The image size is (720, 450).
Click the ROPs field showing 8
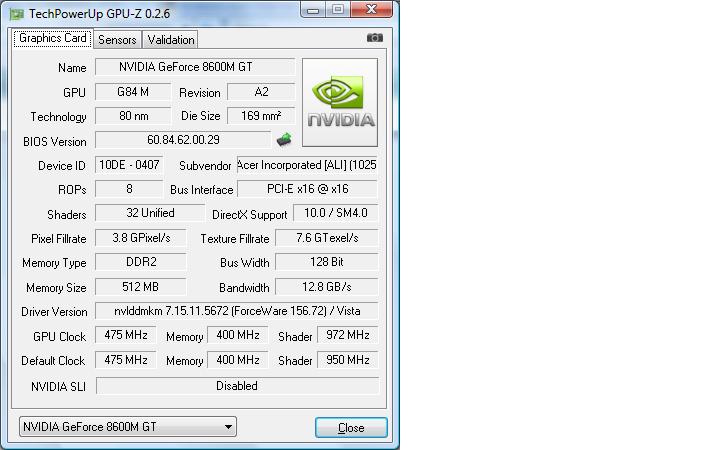click(129, 189)
